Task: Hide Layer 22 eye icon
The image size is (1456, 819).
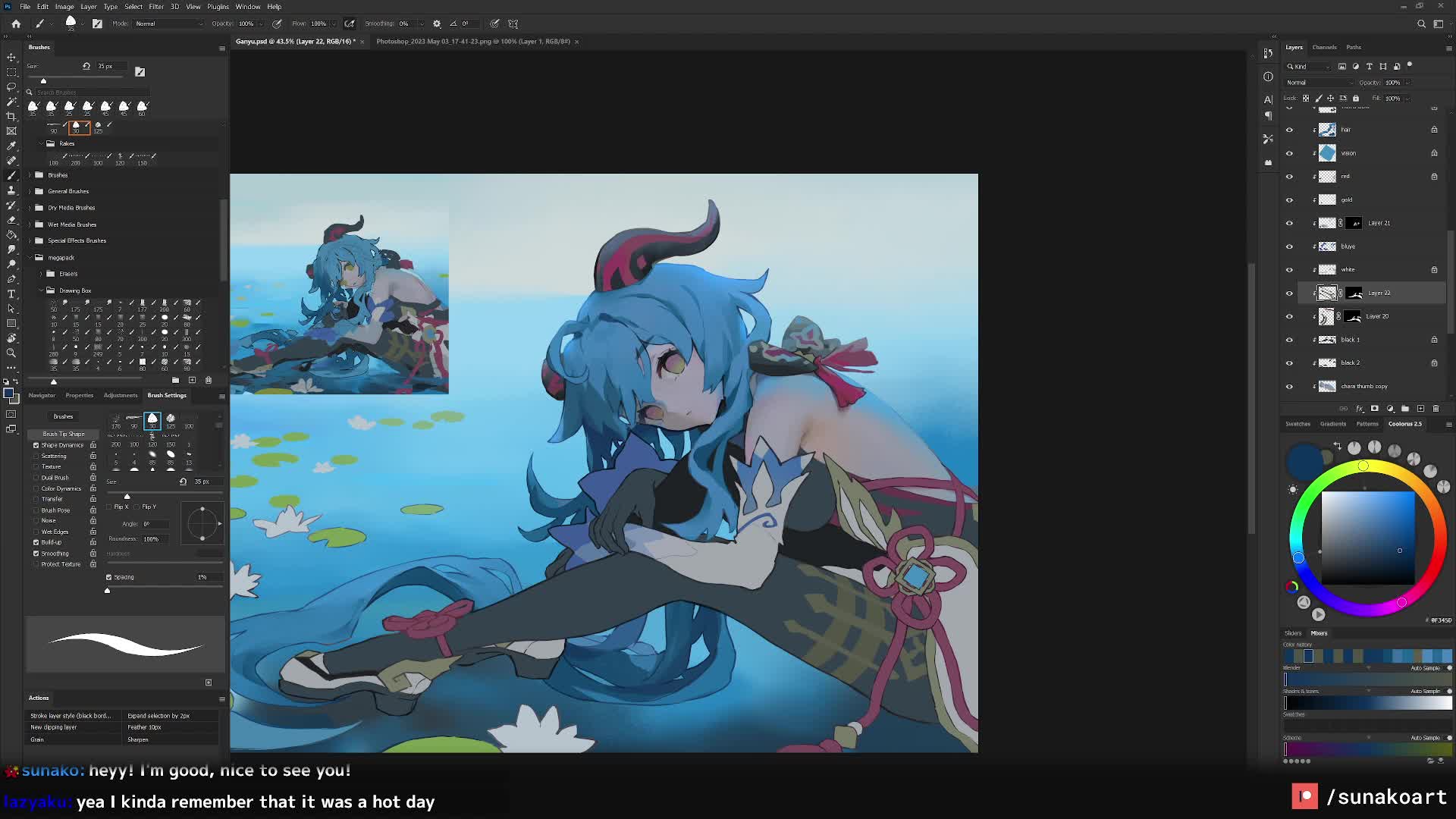Action: (1289, 293)
